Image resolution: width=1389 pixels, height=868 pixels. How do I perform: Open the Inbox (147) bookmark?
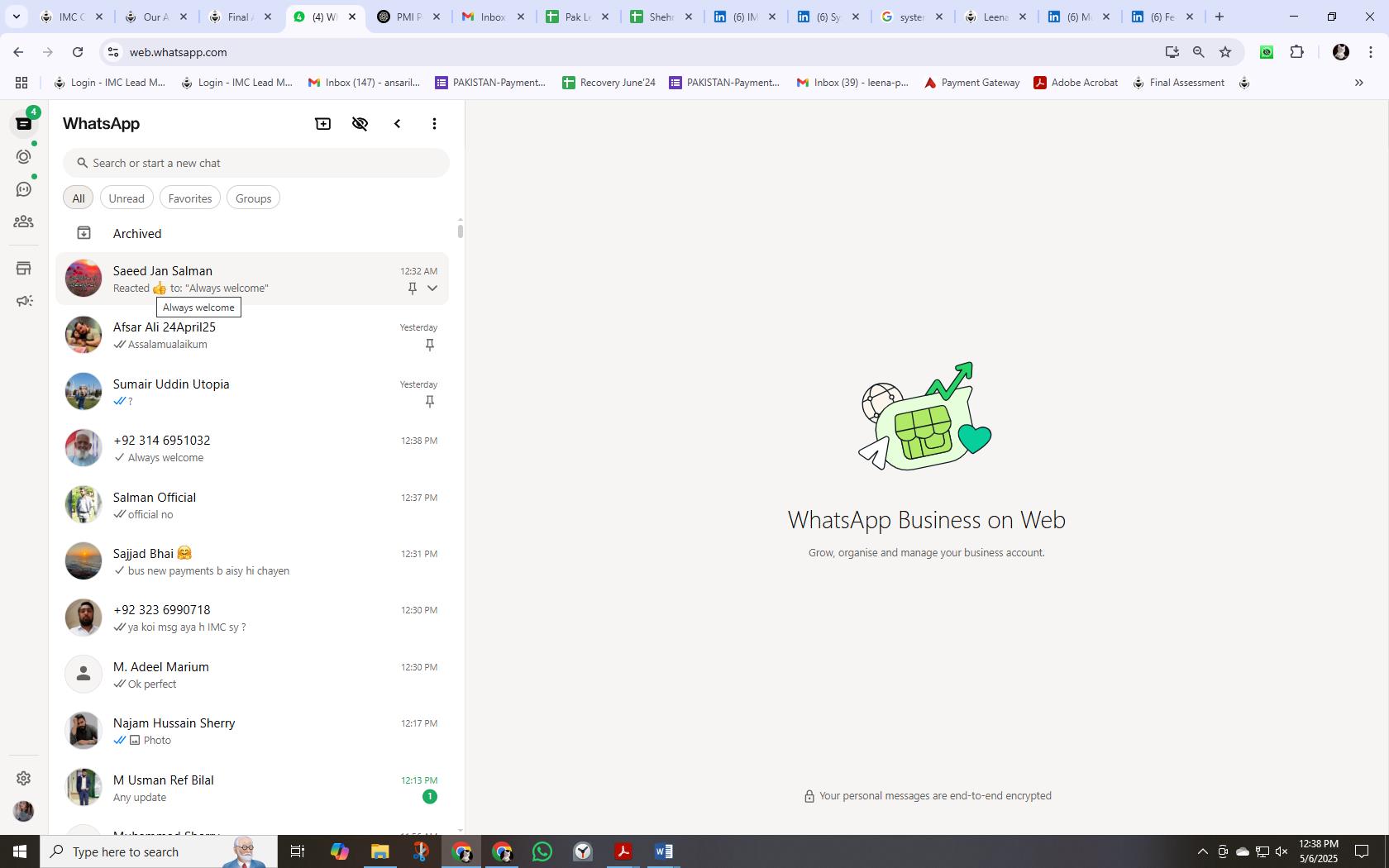(x=364, y=83)
